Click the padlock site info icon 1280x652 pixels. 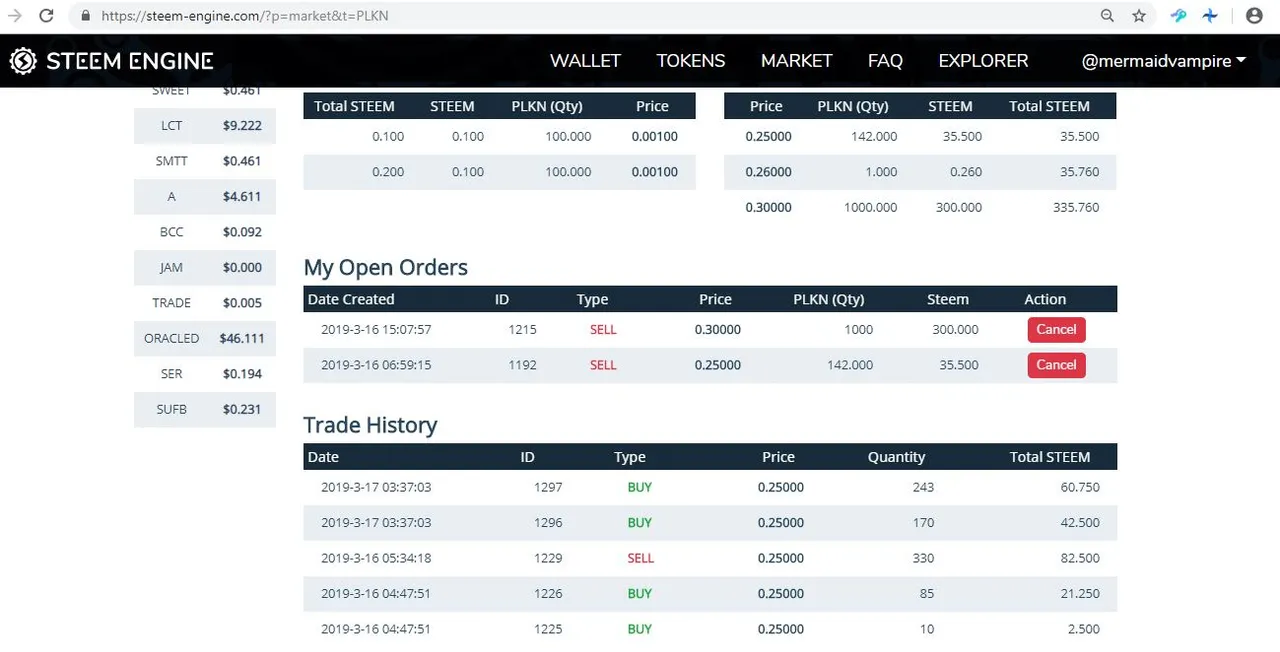(x=85, y=16)
